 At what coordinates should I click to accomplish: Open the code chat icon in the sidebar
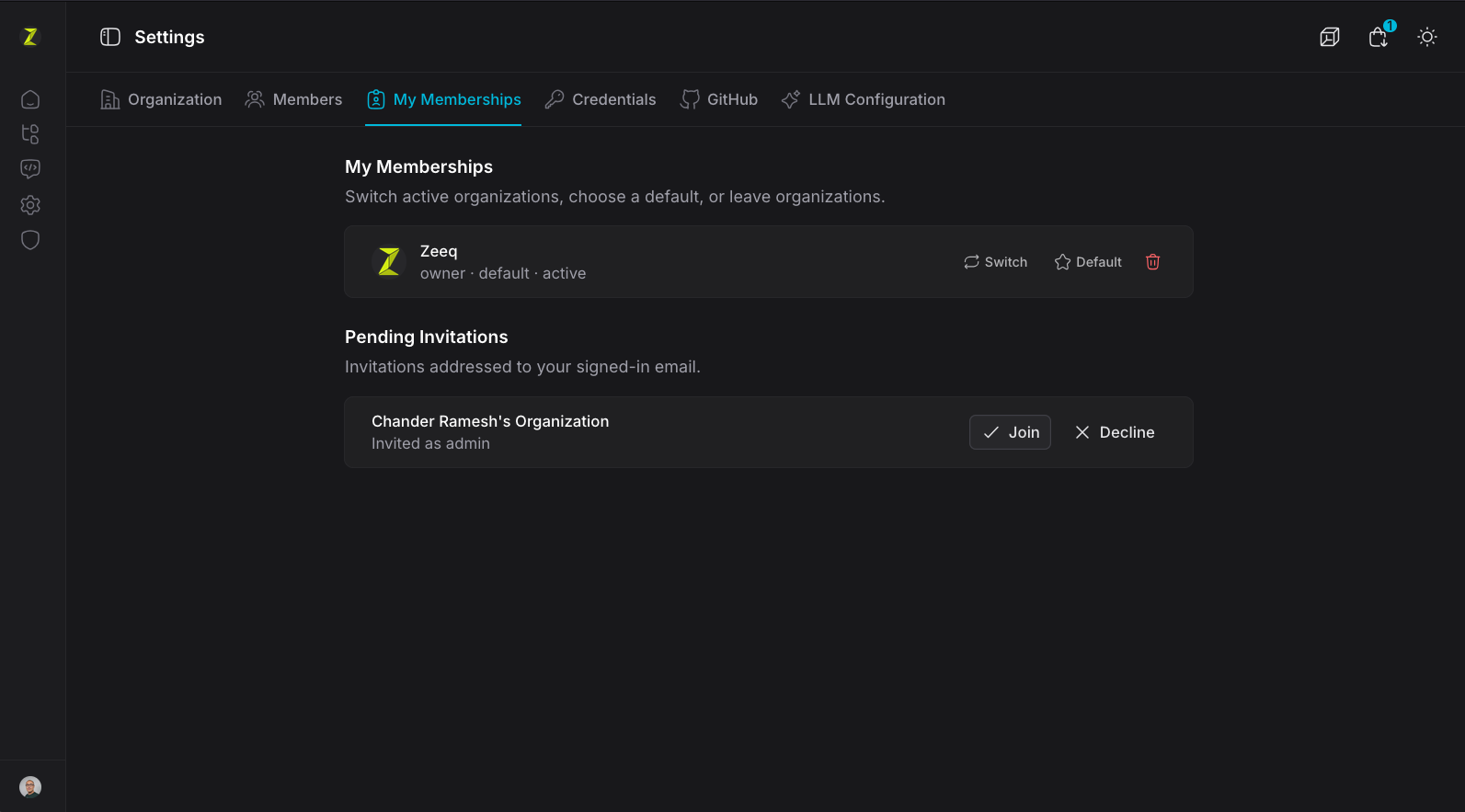coord(30,169)
